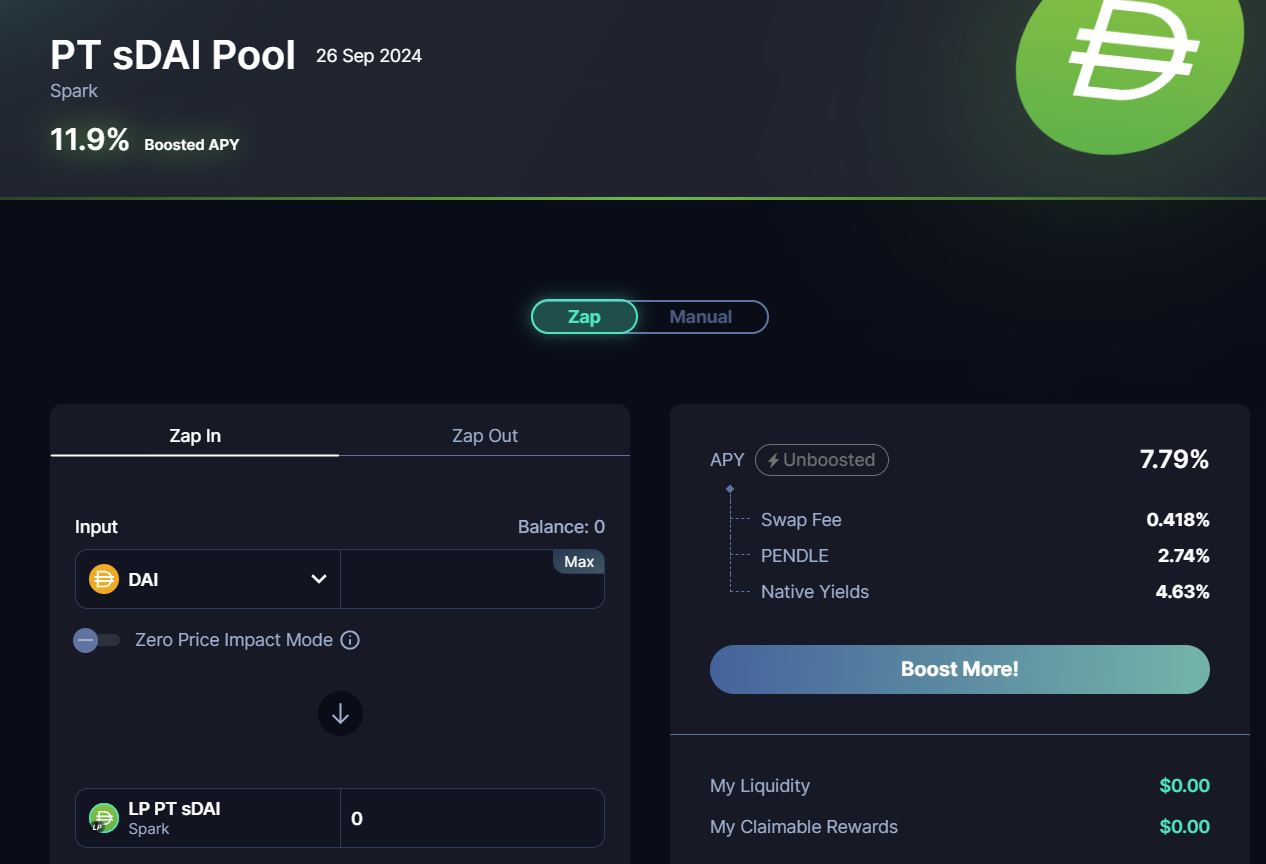Screen dimensions: 1266x864
Task: Open the Zap In tab
Action: [x=195, y=436]
